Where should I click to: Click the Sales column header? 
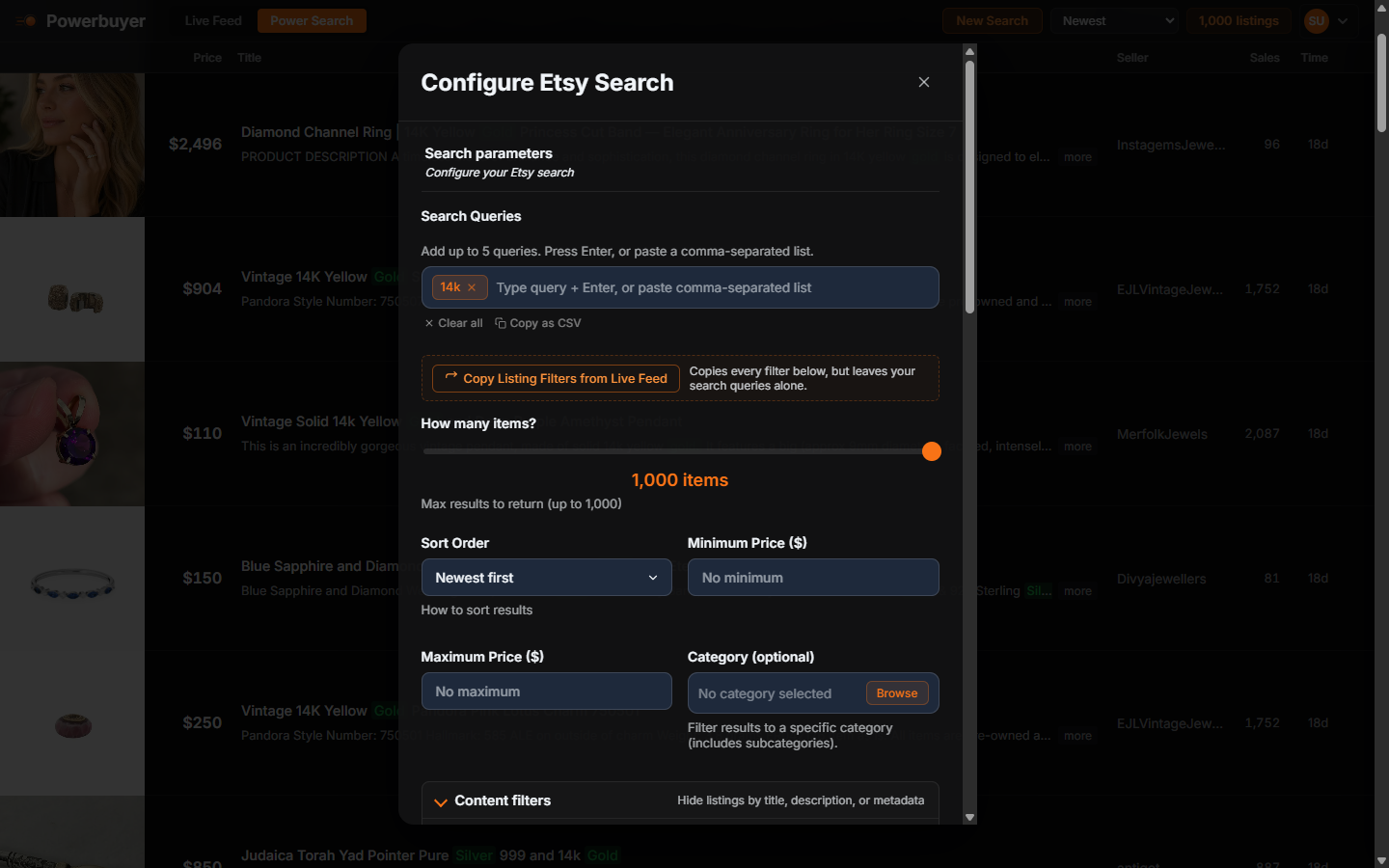tap(1265, 58)
